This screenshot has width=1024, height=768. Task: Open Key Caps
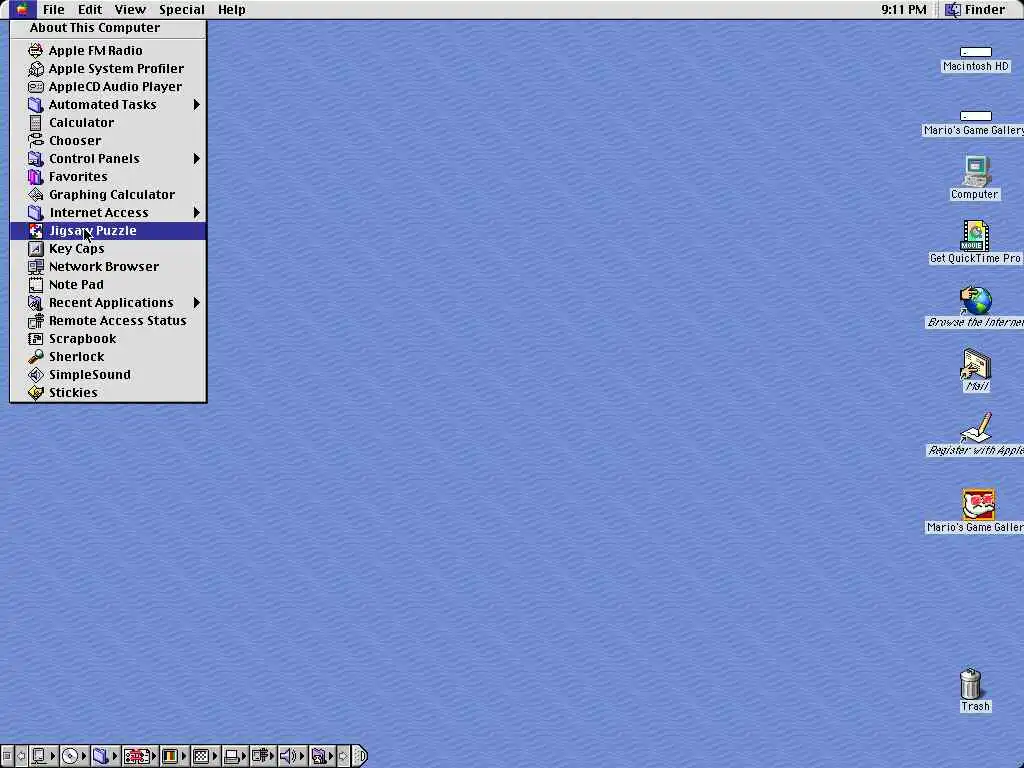(x=108, y=249)
